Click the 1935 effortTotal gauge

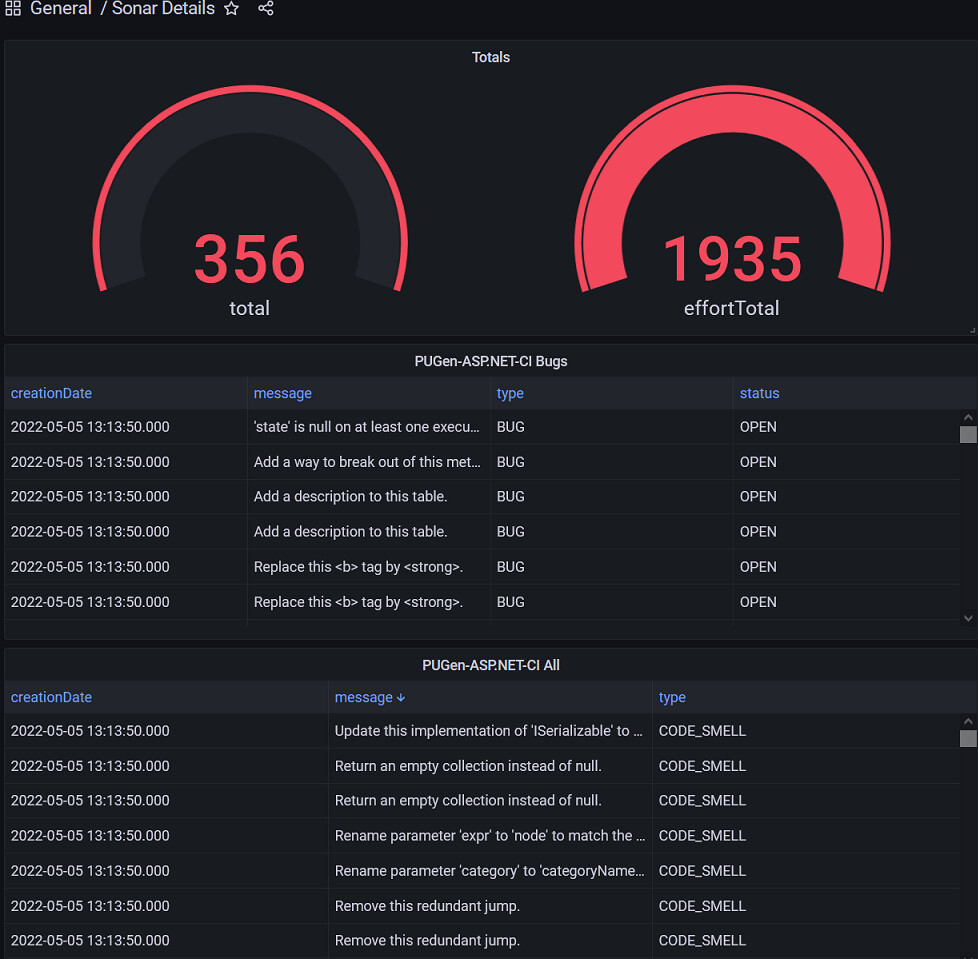[x=731, y=258]
